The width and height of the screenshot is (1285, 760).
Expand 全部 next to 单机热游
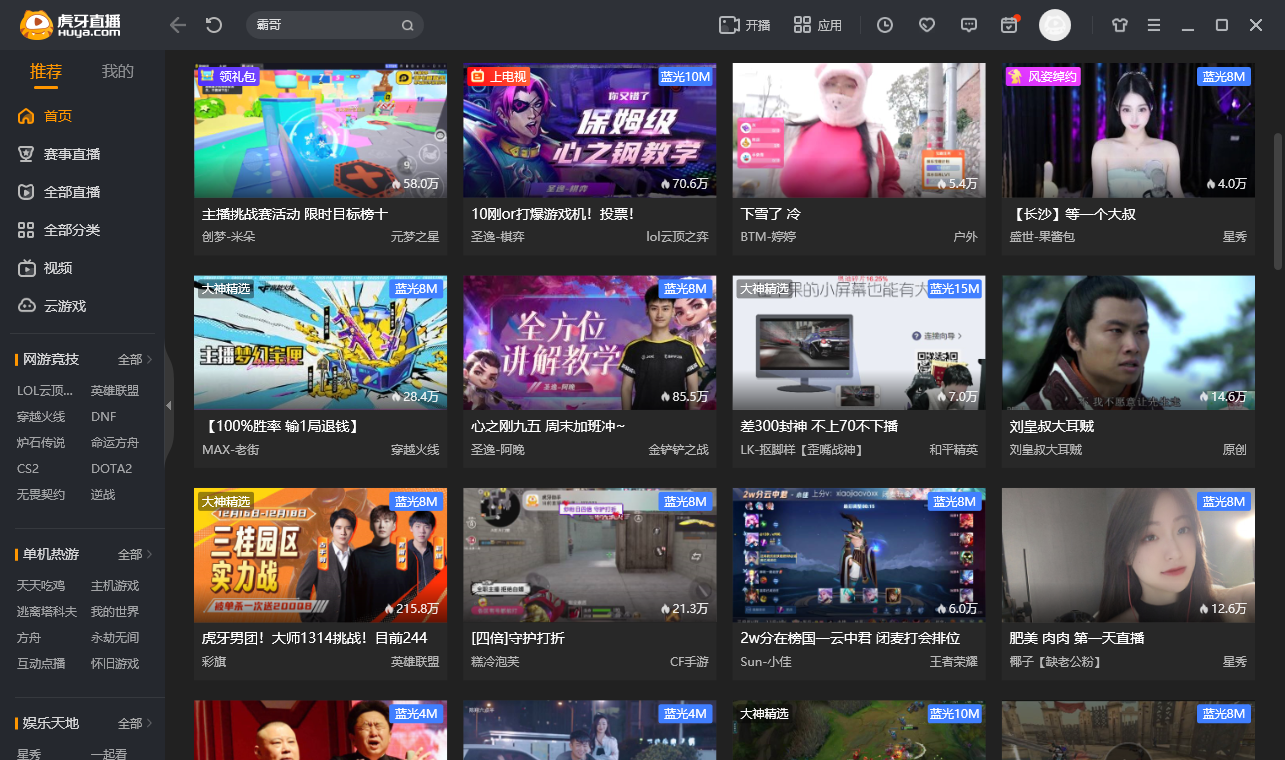pyautogui.click(x=135, y=554)
